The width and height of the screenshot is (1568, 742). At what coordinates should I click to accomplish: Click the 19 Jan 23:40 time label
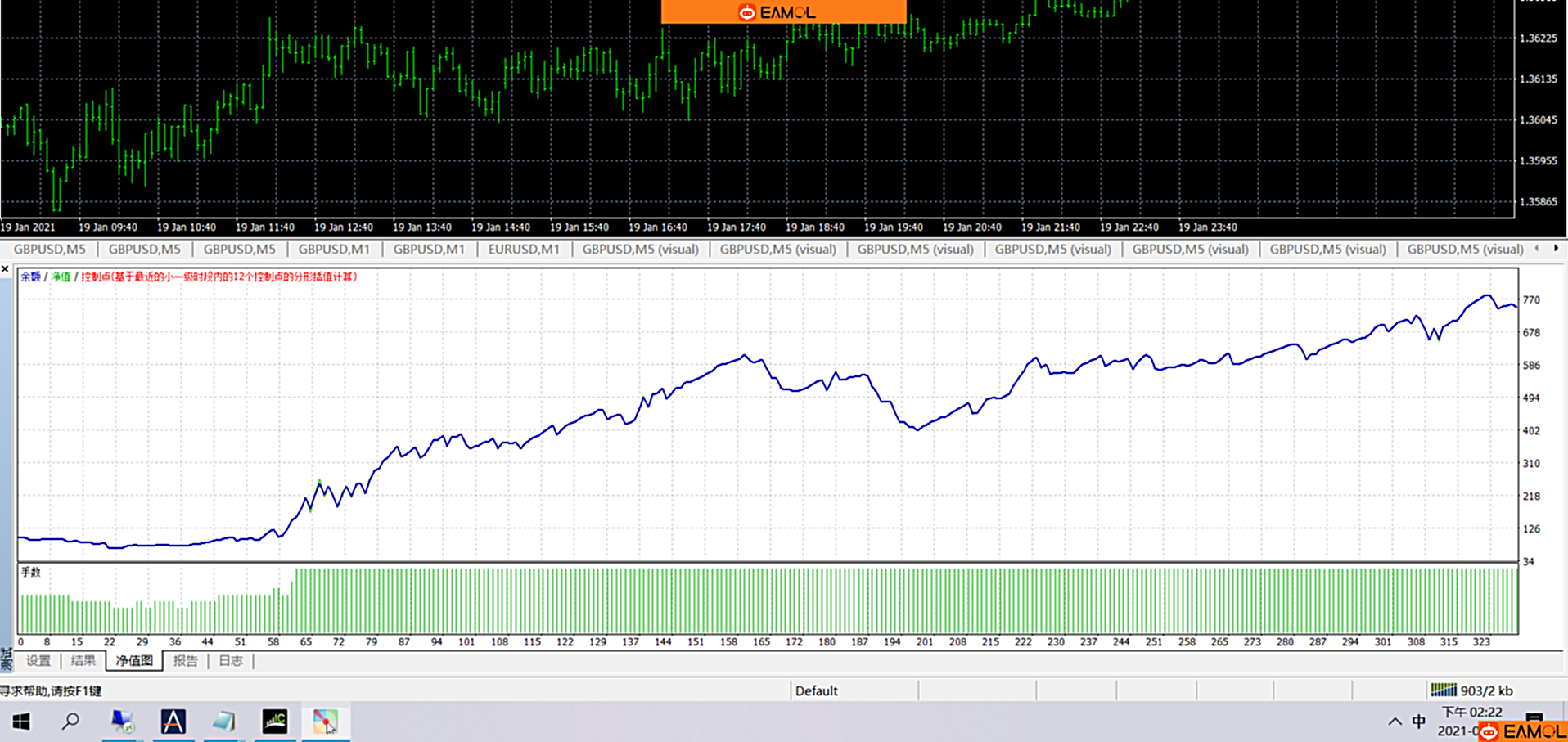1207,227
